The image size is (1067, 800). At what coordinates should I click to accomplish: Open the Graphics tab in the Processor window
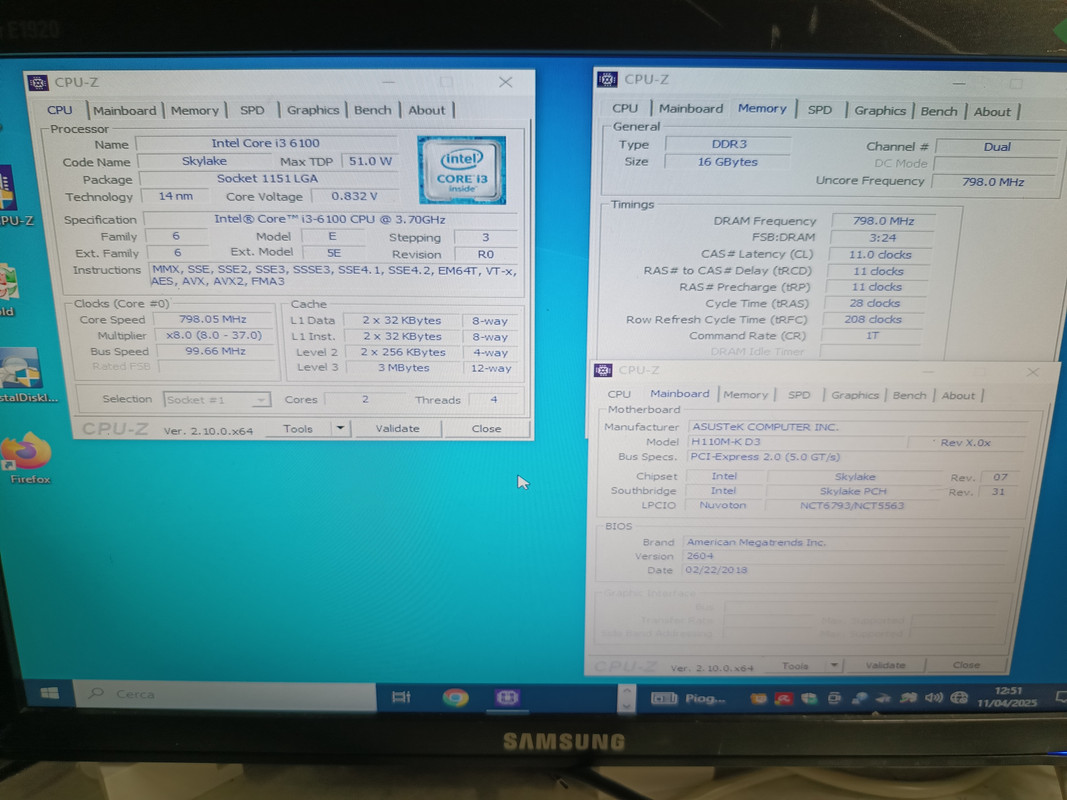312,110
